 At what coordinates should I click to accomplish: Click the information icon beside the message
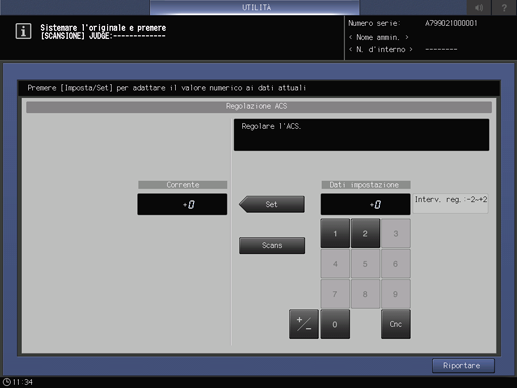(23, 31)
